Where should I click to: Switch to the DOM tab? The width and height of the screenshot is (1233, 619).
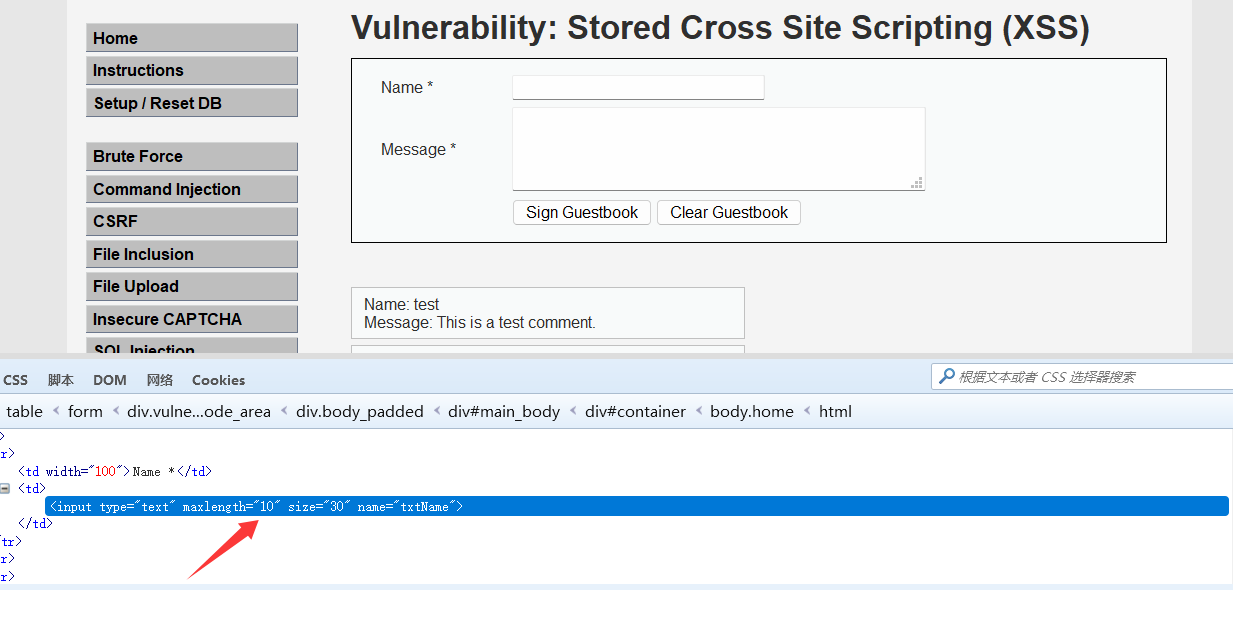(x=110, y=380)
